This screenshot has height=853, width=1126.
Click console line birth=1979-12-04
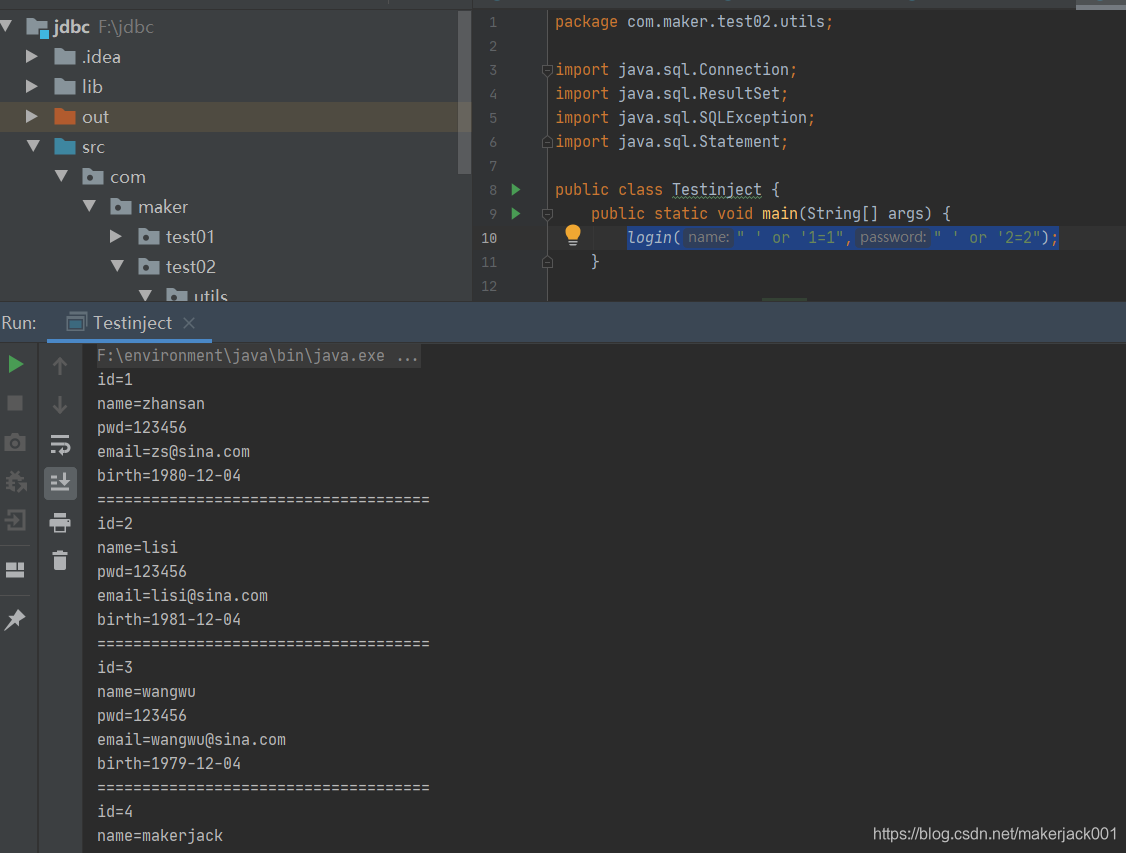(x=169, y=764)
